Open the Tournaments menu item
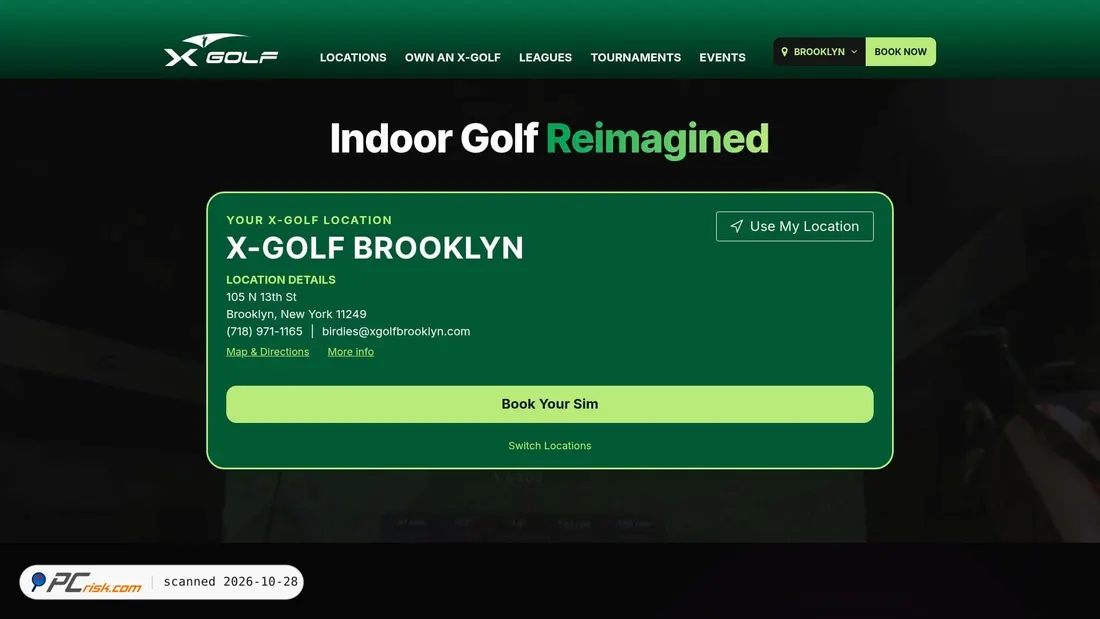Viewport: 1100px width, 619px height. pyautogui.click(x=636, y=58)
